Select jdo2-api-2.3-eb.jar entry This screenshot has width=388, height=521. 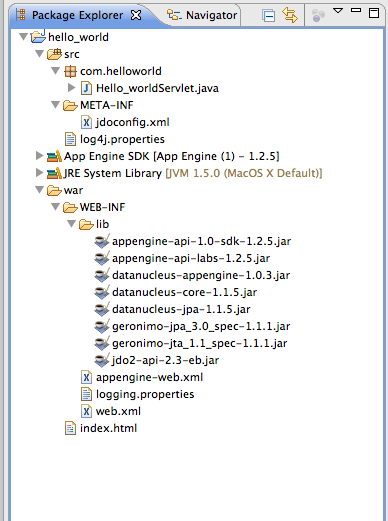tap(165, 360)
